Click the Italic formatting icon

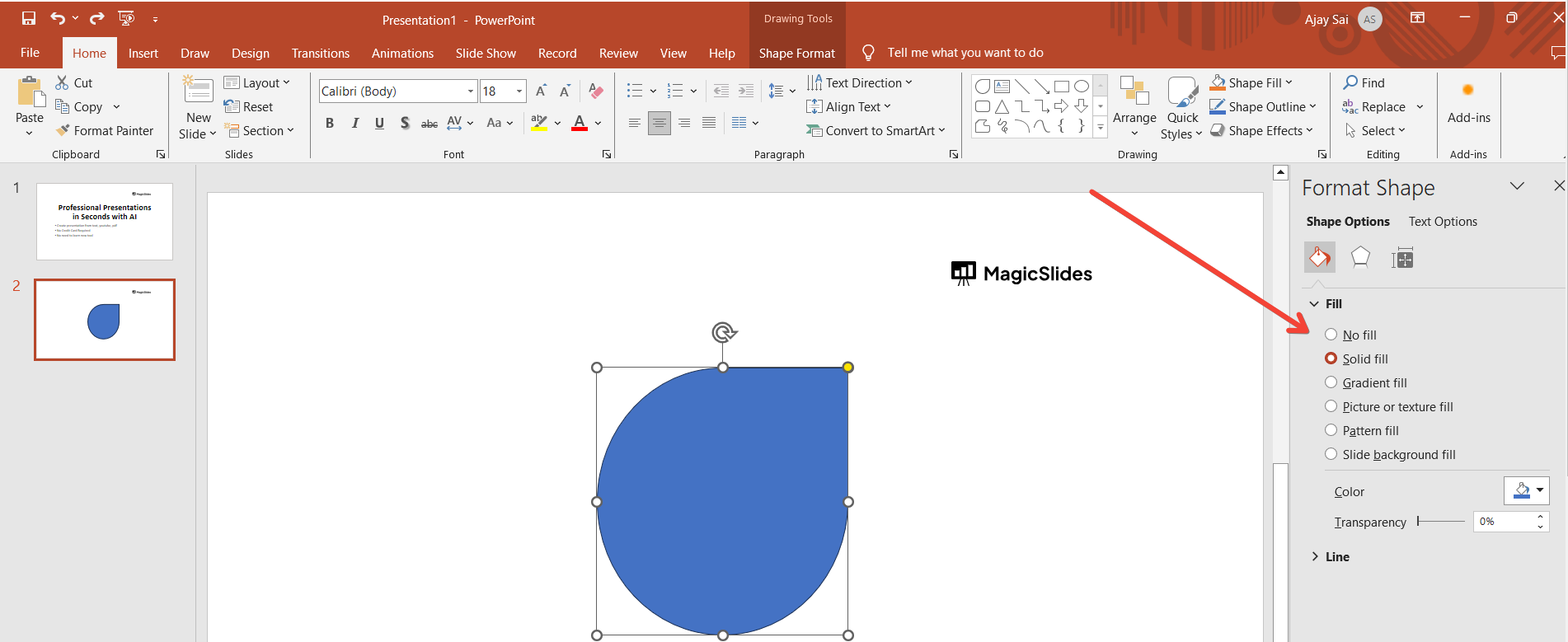point(354,123)
